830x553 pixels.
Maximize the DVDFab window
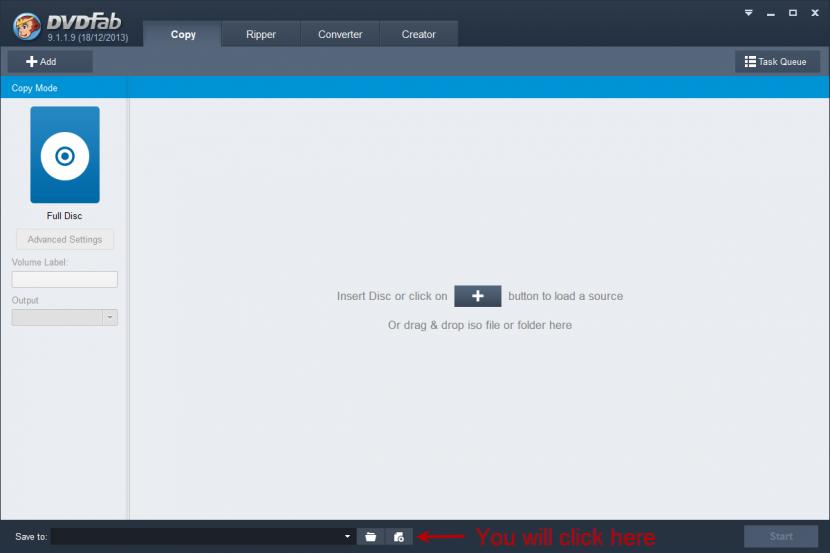(792, 13)
